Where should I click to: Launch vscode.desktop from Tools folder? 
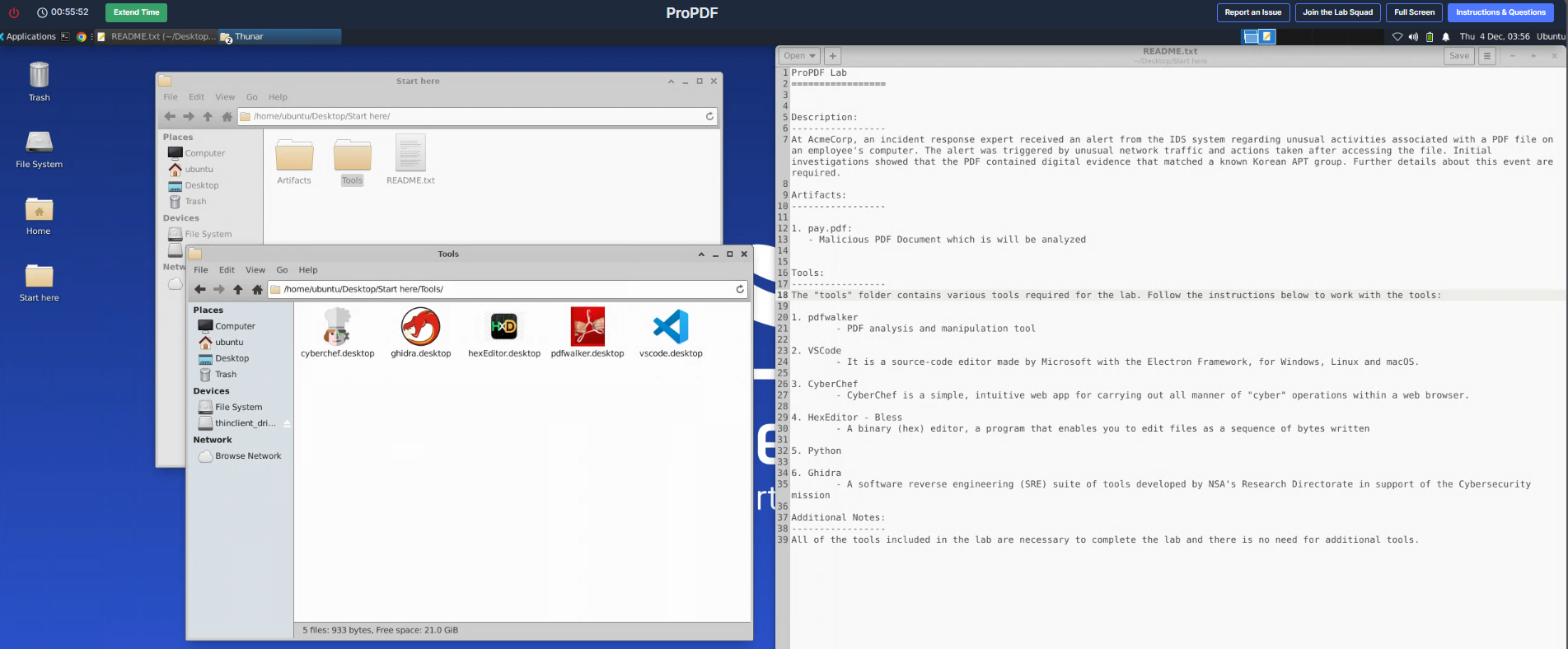point(670,328)
